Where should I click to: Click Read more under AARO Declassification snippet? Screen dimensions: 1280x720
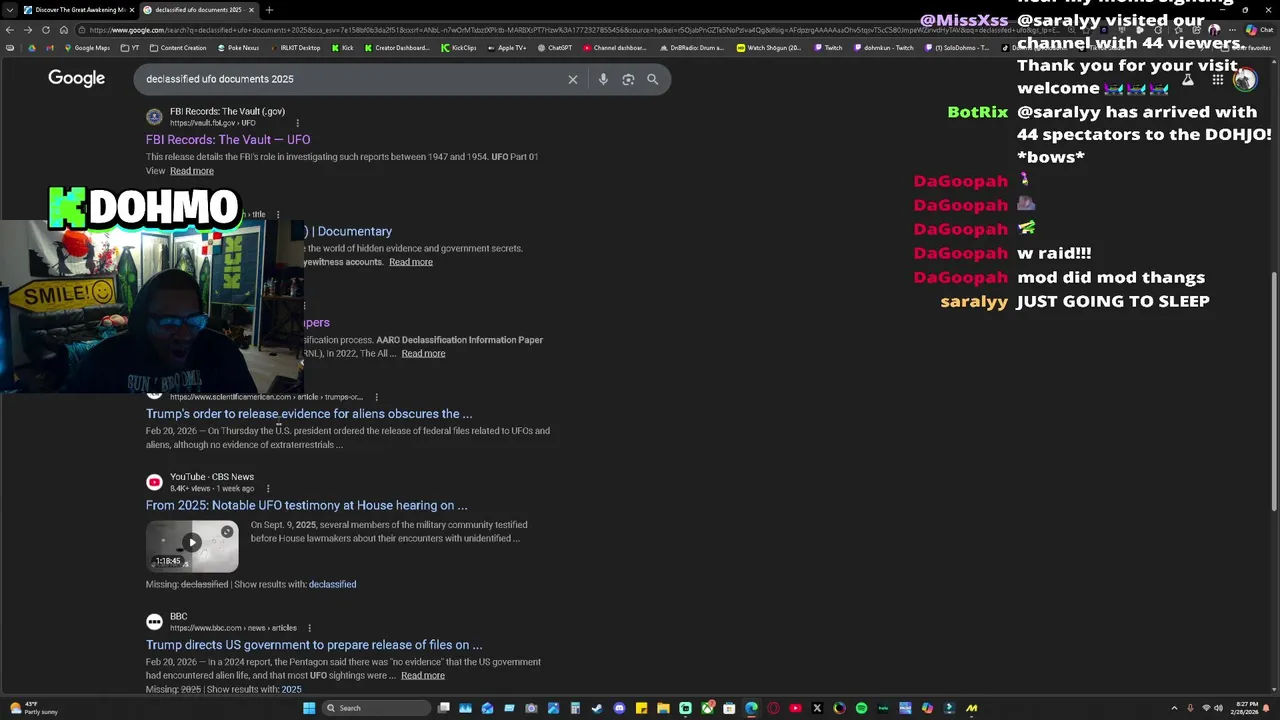pos(423,353)
